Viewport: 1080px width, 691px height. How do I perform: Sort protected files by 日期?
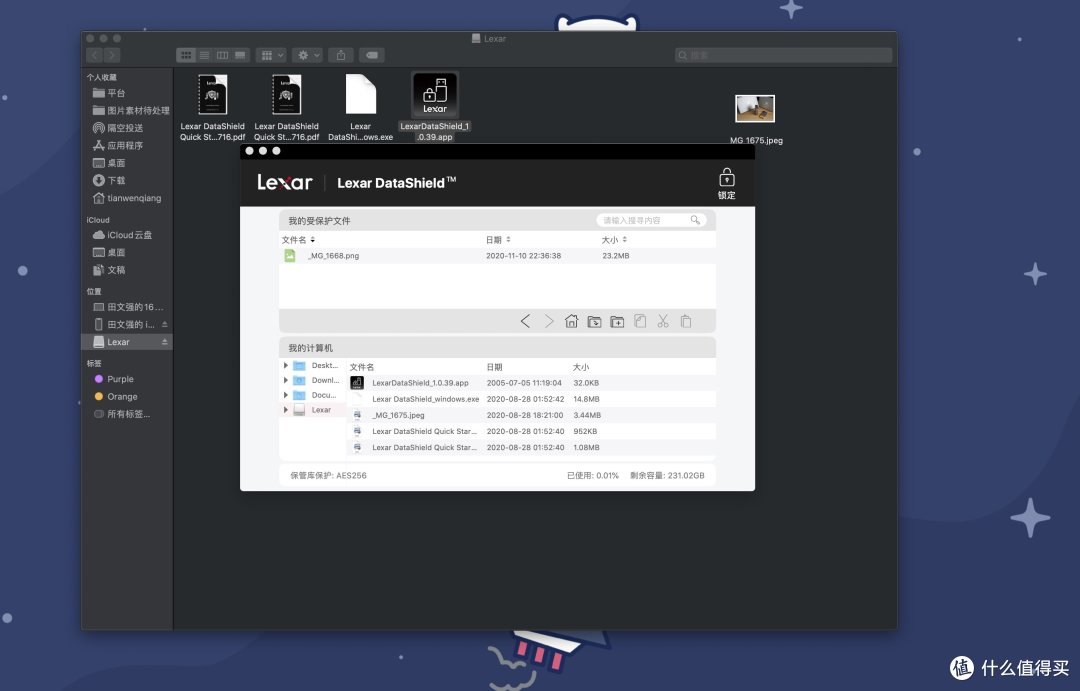pos(498,240)
